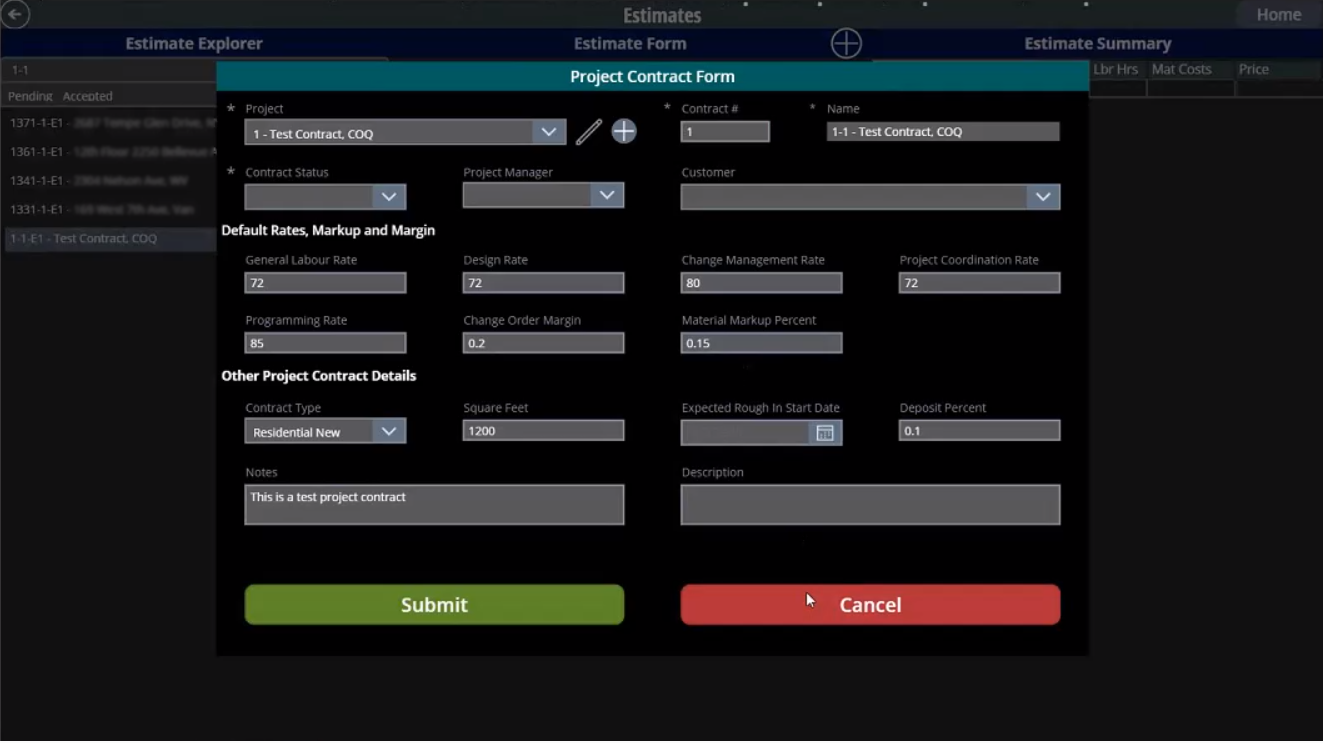Click the circular plus icon in the header bar
Viewport: 1323px width, 743px height.
tap(845, 43)
